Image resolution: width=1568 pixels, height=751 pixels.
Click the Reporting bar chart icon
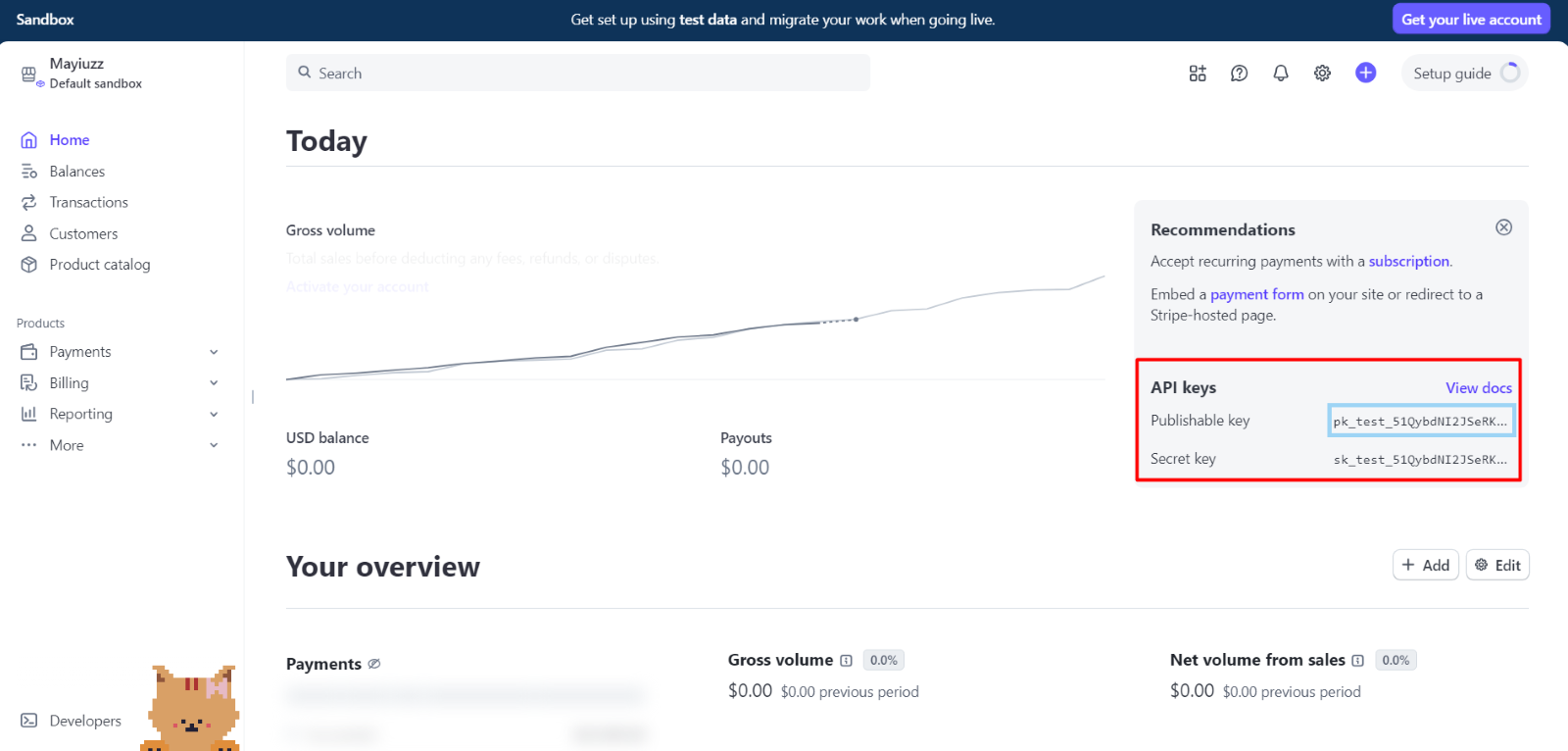29,414
